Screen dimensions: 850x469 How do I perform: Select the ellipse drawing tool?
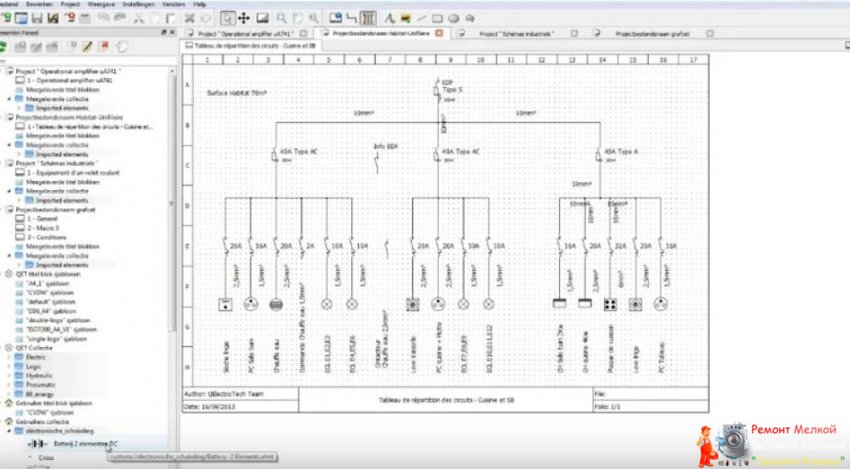453,17
